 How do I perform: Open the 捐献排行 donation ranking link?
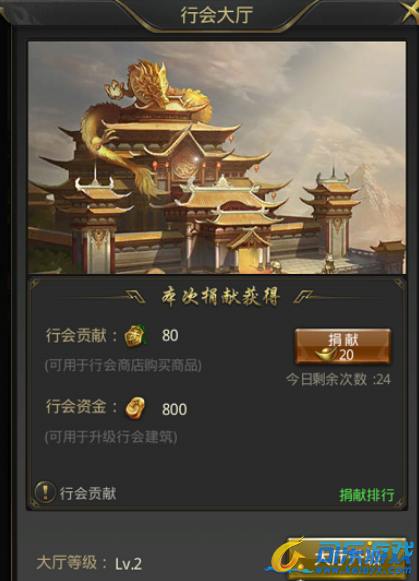pyautogui.click(x=367, y=495)
